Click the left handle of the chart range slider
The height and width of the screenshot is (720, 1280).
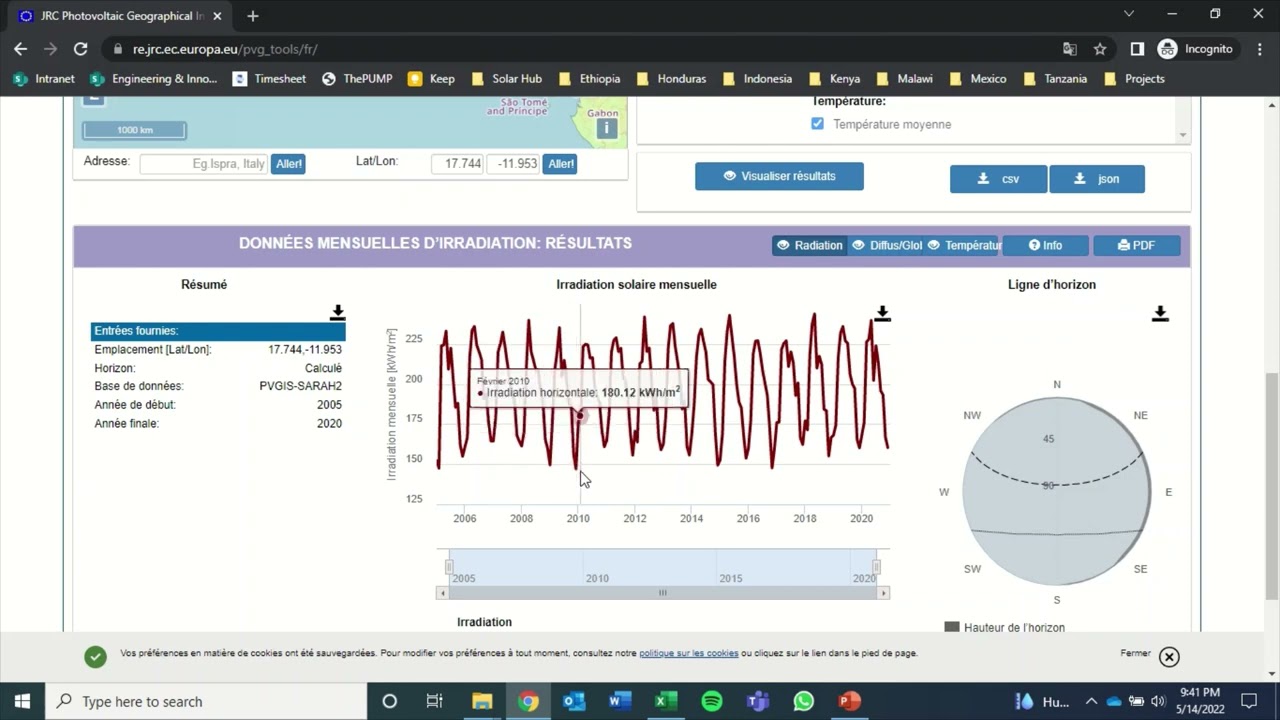coord(449,567)
